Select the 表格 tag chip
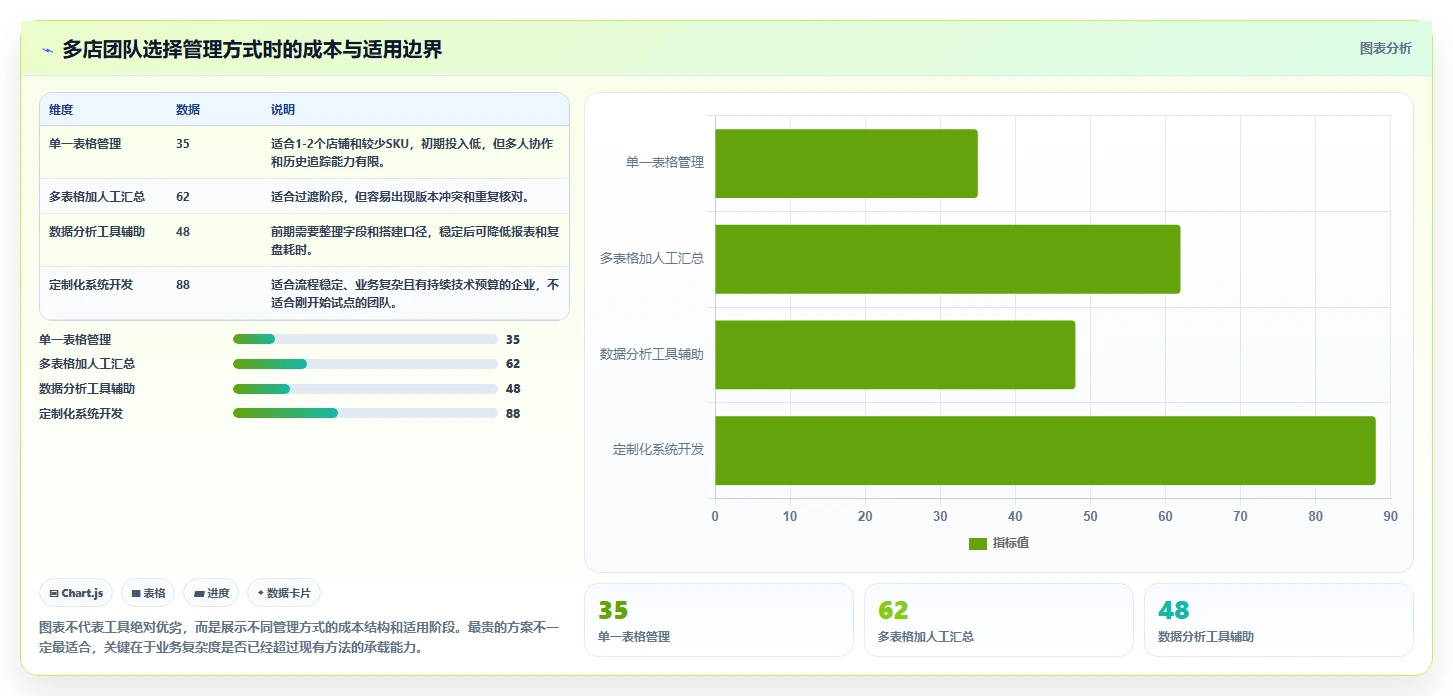This screenshot has width=1453, height=696. click(x=148, y=593)
